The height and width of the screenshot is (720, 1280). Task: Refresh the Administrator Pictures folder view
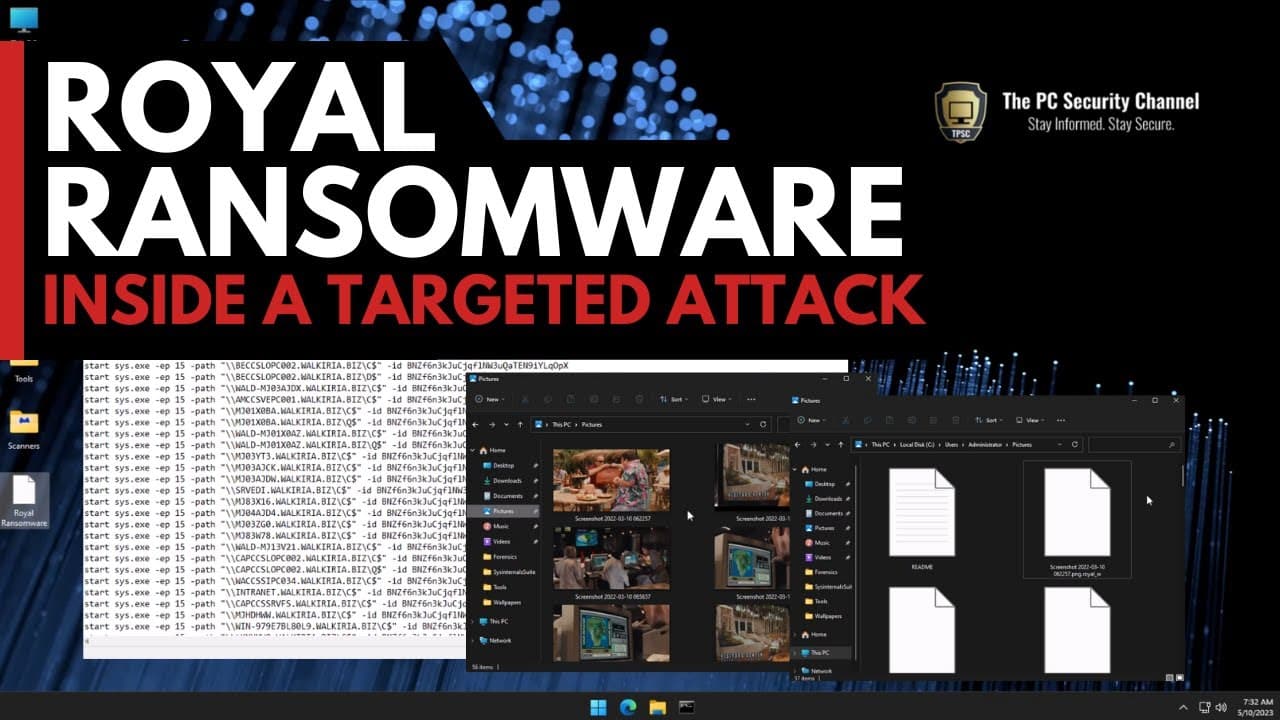click(x=1075, y=444)
